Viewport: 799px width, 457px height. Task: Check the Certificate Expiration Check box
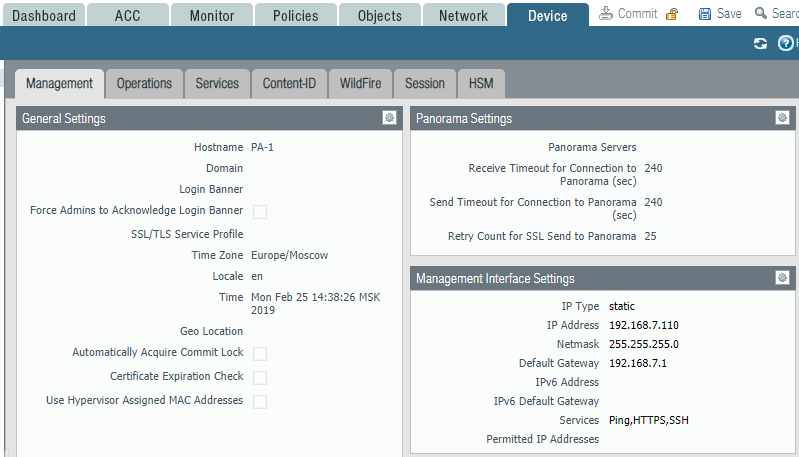(260, 377)
